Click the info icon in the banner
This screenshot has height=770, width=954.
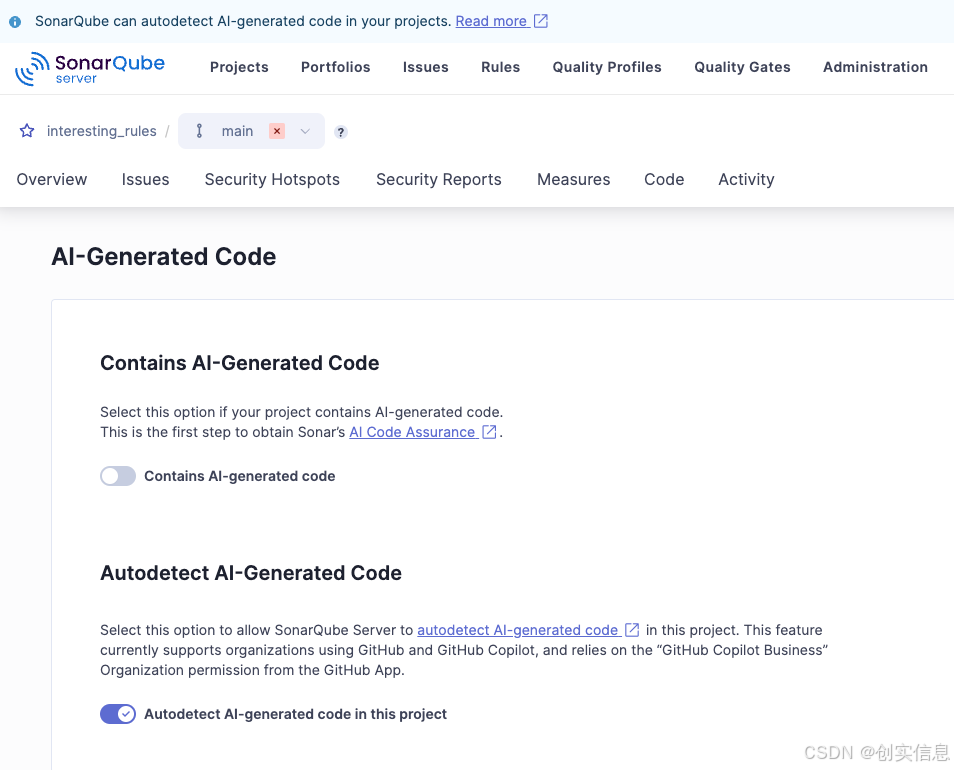pyautogui.click(x=15, y=22)
